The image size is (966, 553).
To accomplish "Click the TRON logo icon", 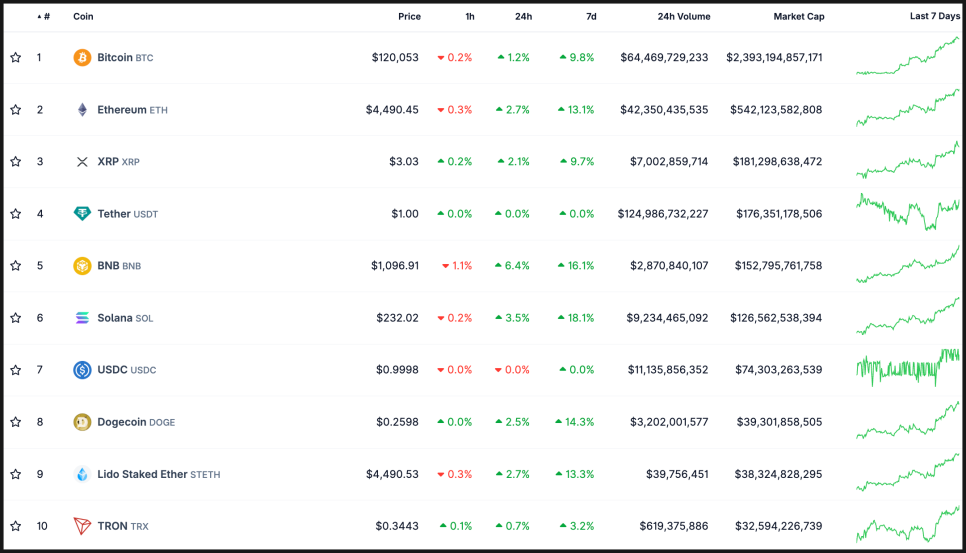I will 82,526.
